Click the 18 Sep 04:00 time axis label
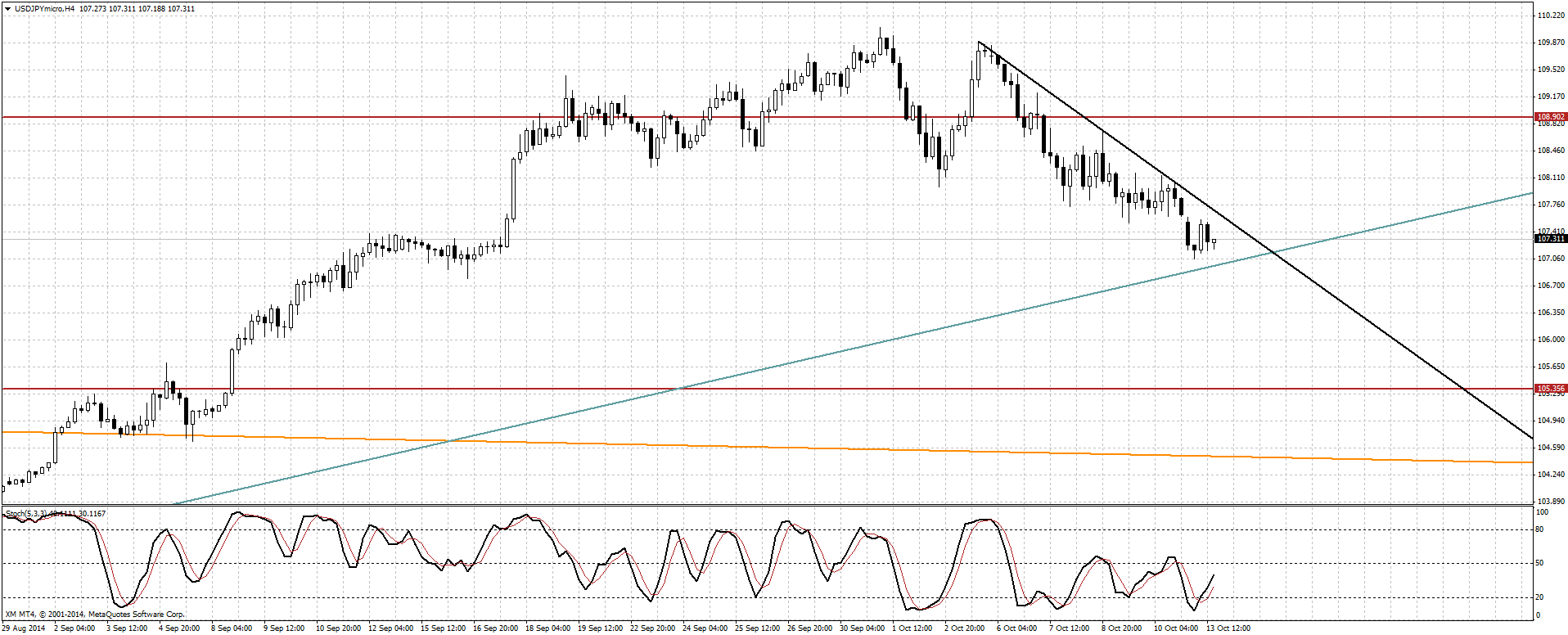 pyautogui.click(x=547, y=628)
